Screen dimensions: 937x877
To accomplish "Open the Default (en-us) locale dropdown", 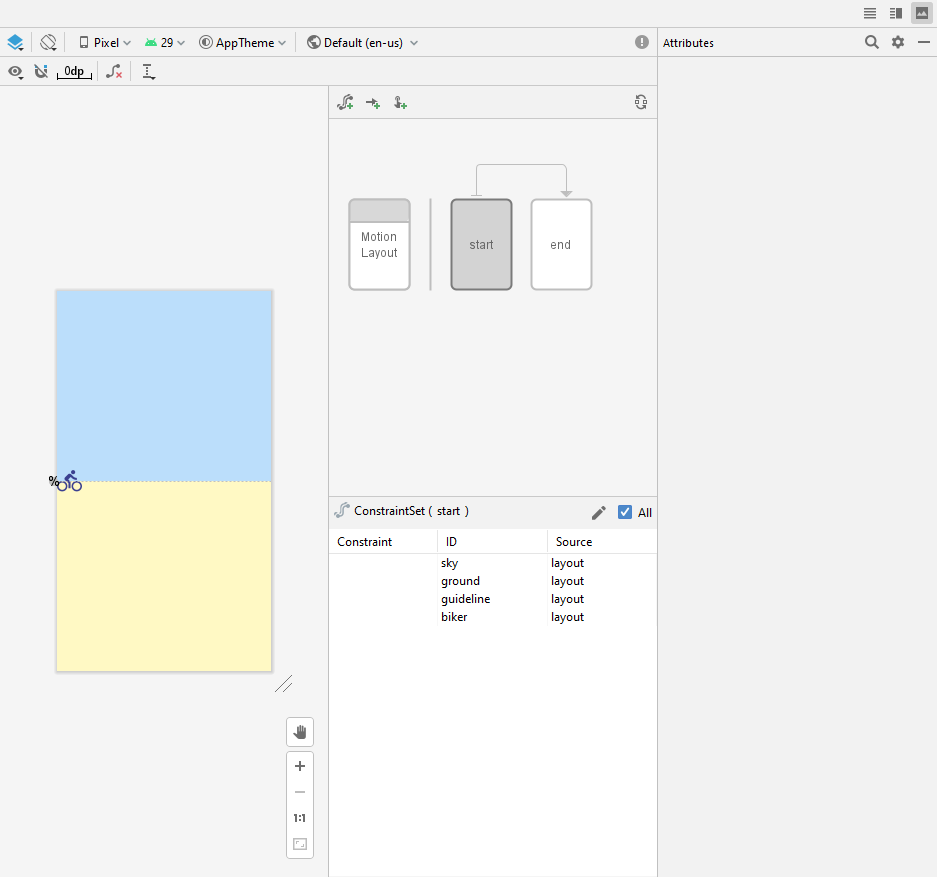I will click(x=363, y=43).
